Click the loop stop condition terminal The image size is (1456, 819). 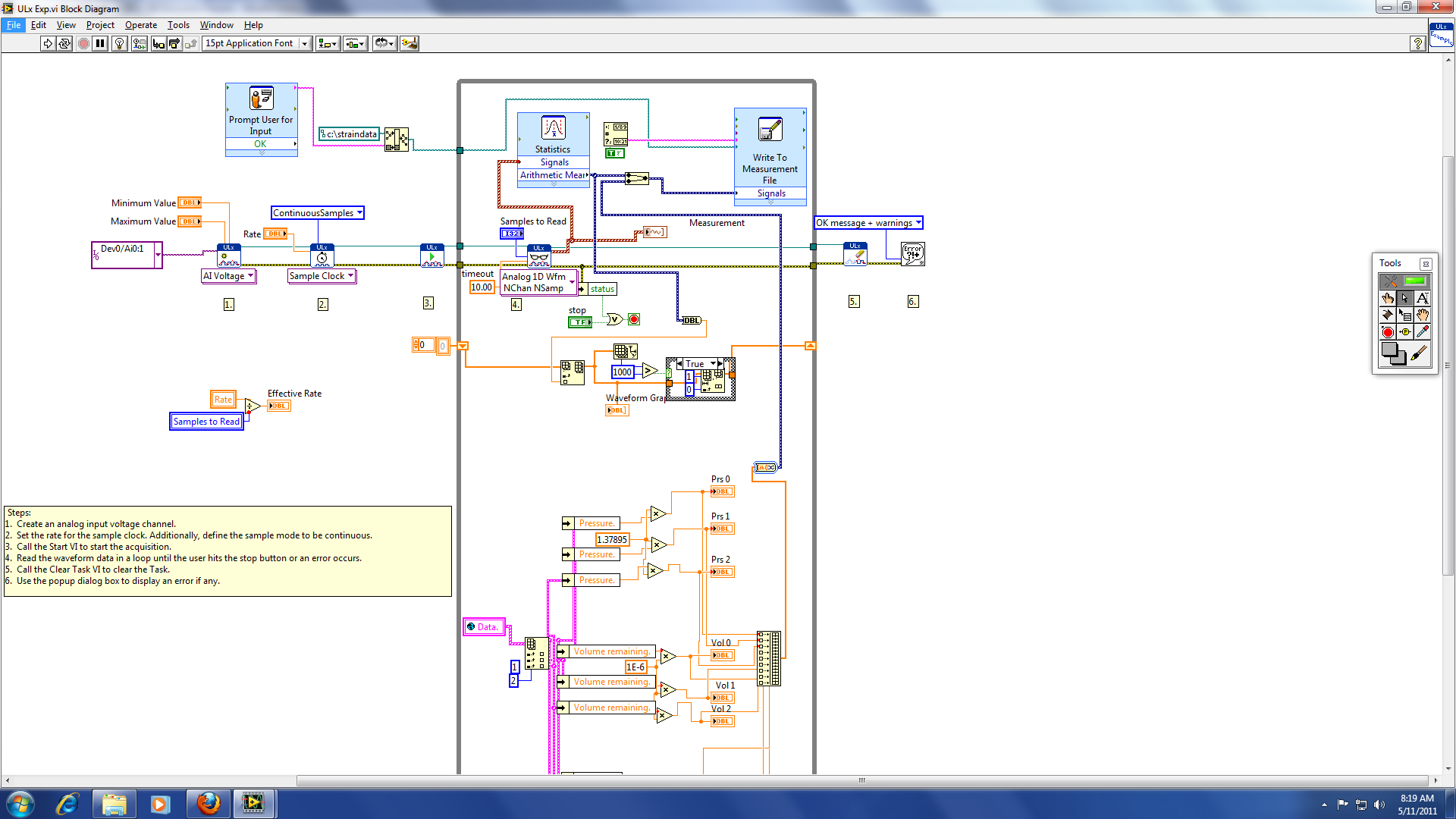[x=634, y=319]
